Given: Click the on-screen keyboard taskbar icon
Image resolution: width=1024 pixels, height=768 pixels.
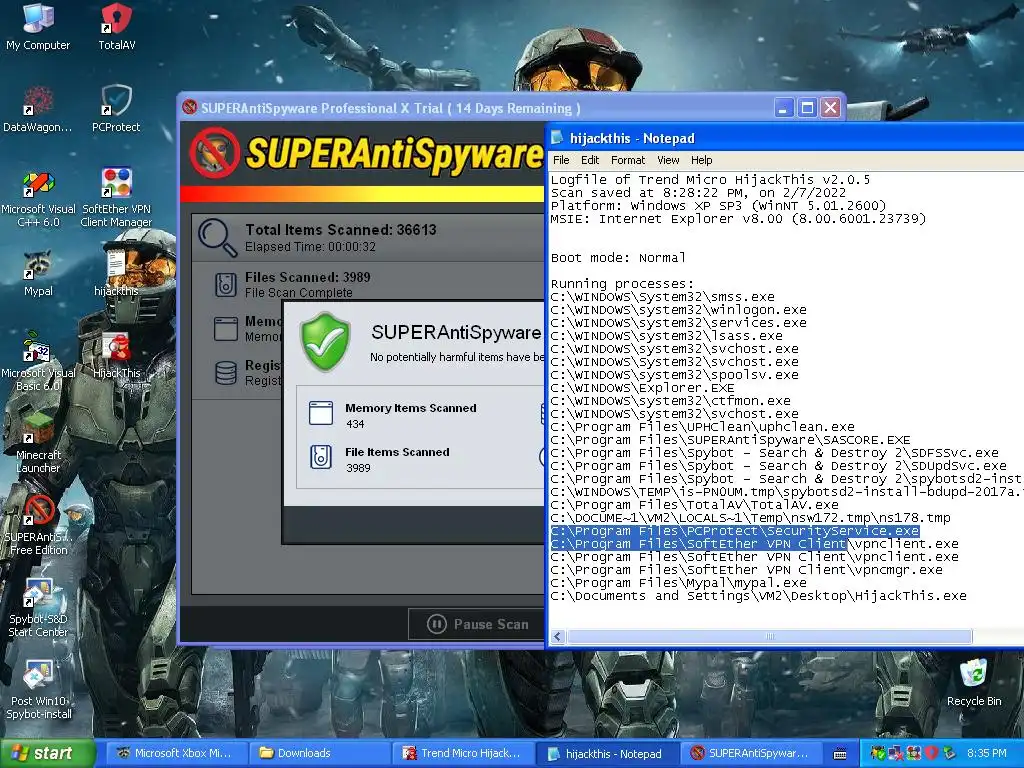Looking at the screenshot, I should click(x=840, y=754).
